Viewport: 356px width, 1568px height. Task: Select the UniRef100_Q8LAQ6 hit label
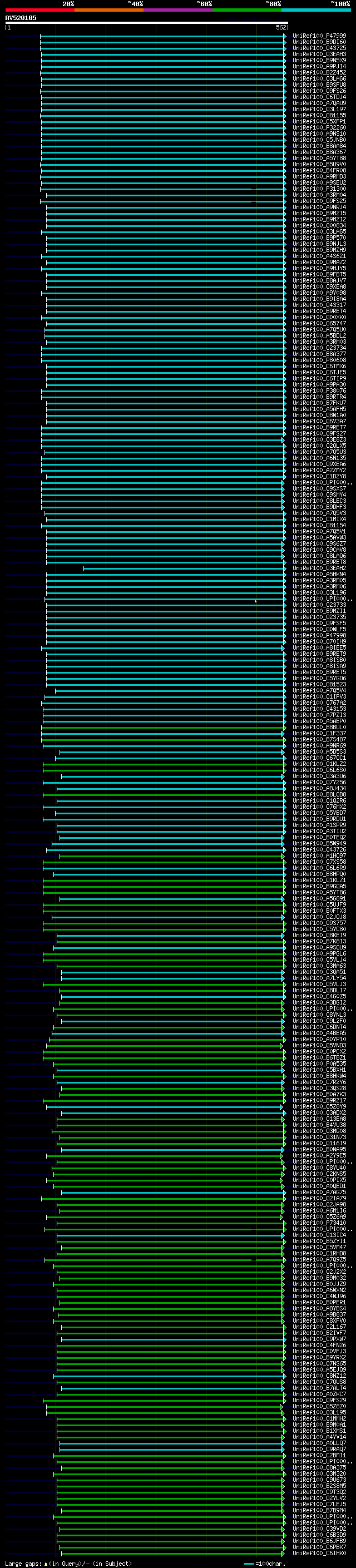tap(319, 556)
